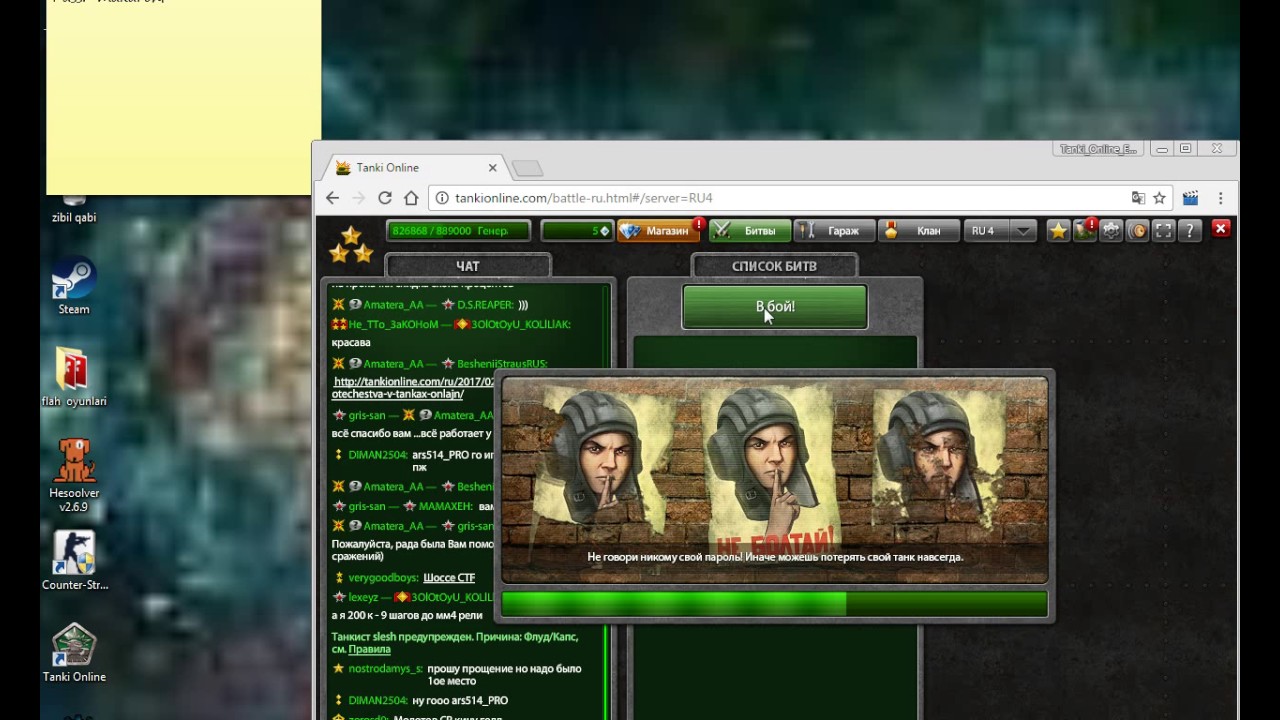
Task: Click the crystals balance indicator
Action: coord(577,231)
